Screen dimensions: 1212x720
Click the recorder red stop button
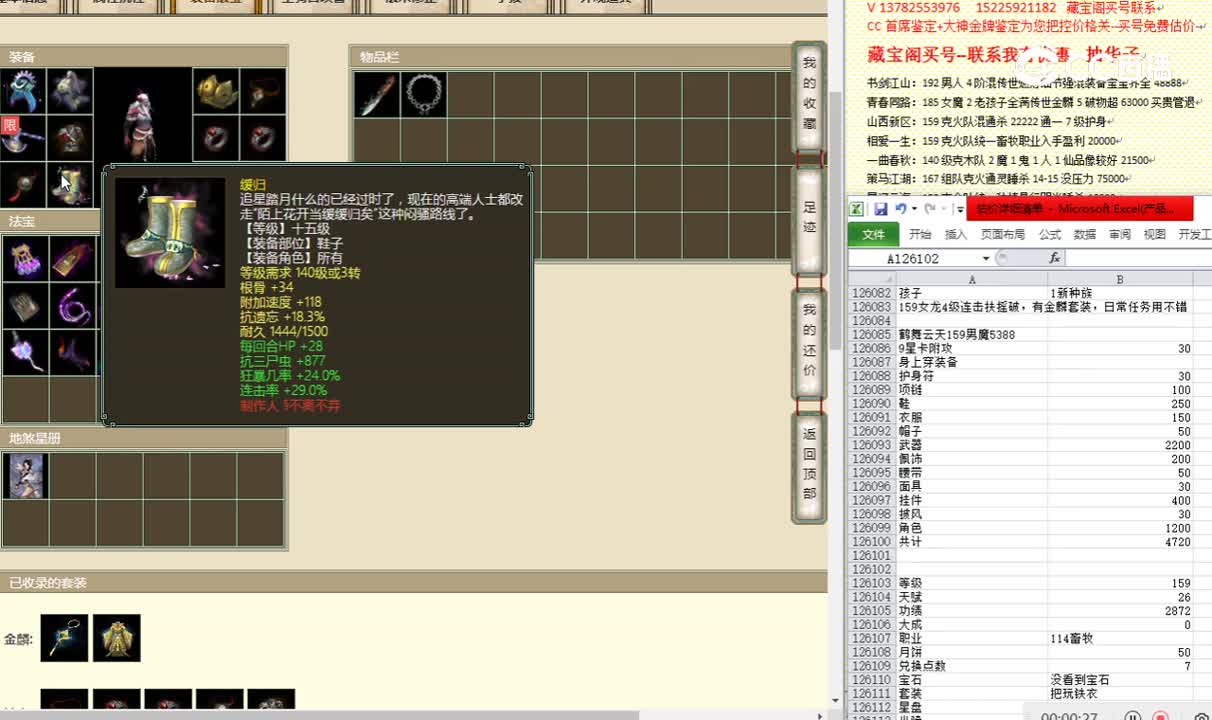click(x=1161, y=716)
